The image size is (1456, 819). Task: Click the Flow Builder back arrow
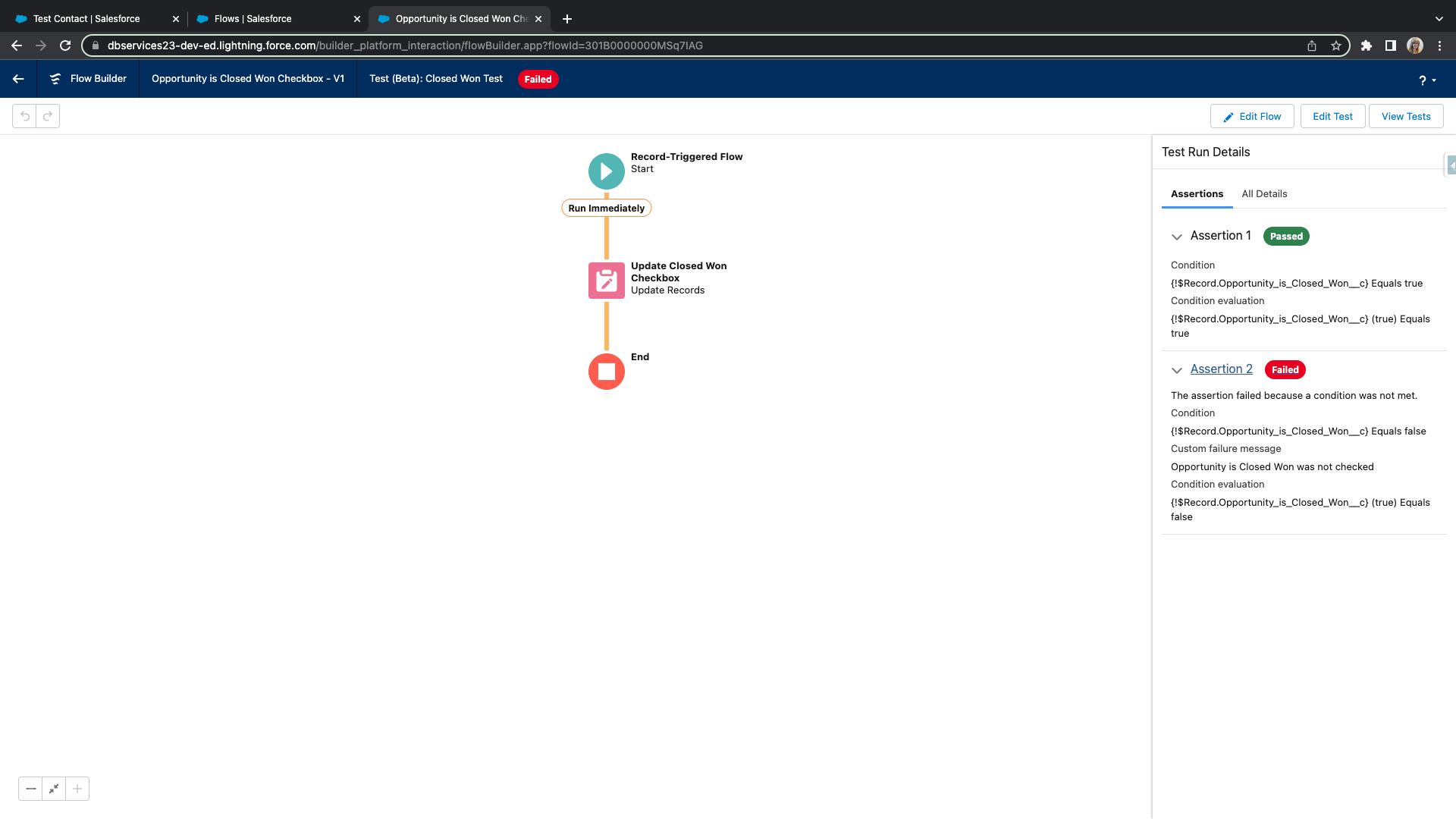click(18, 79)
